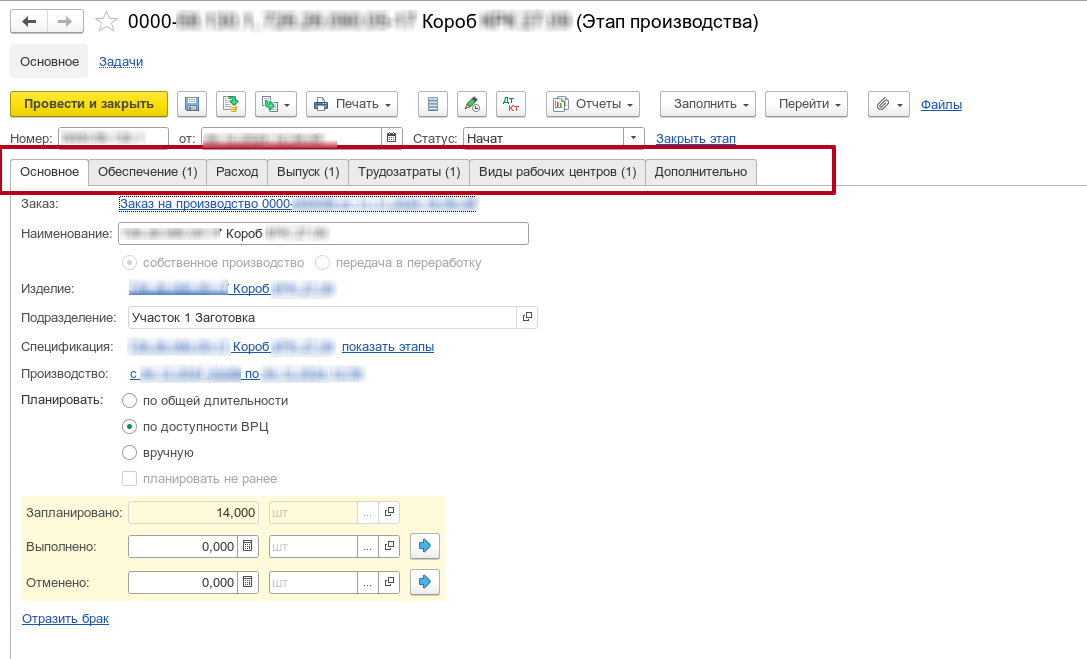This screenshot has width=1087, height=659.
Task: Open the Заполнить dropdown menu
Action: click(706, 104)
